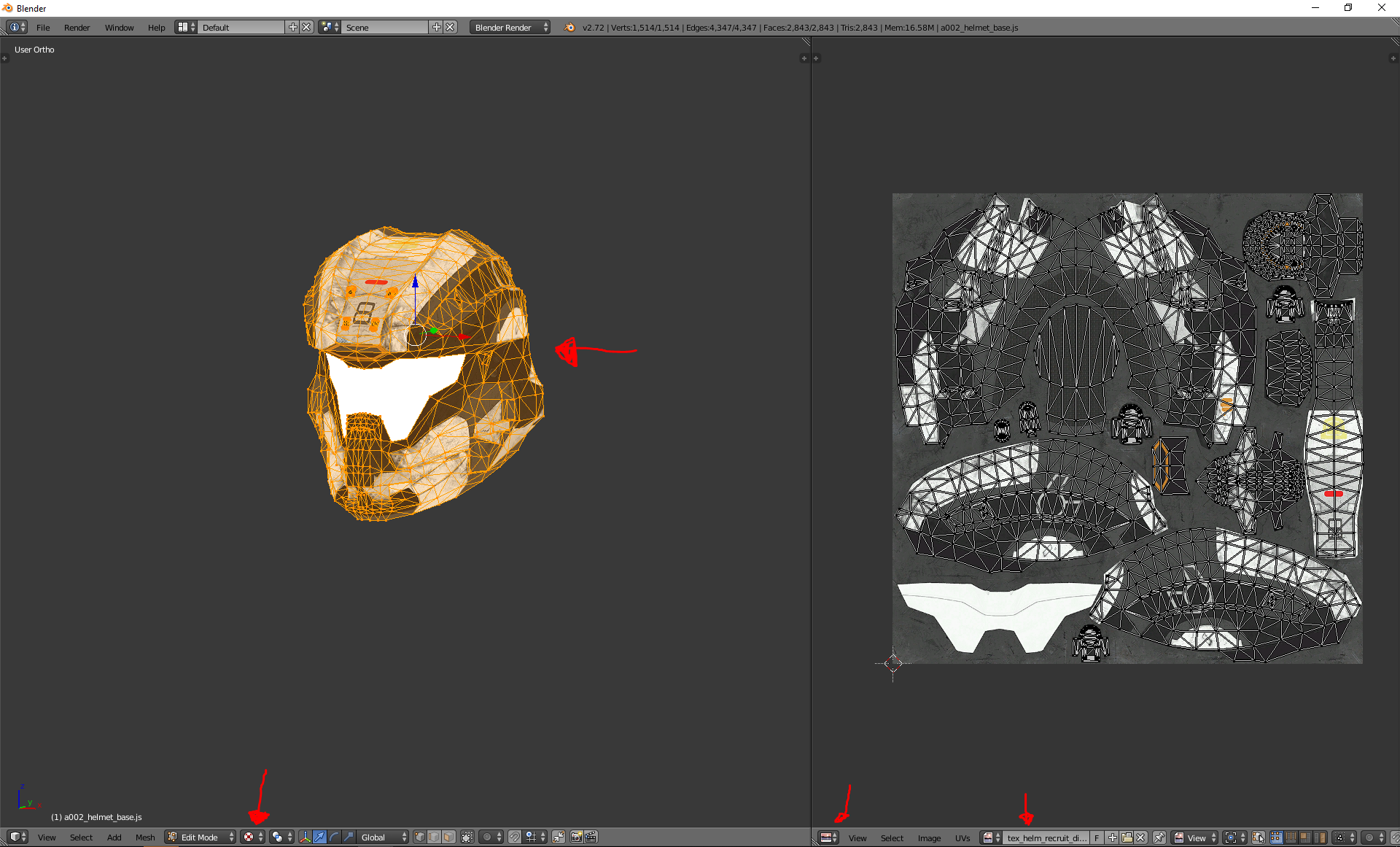Click OpenGL render animation clapper icon
The image size is (1400, 847).
[x=591, y=837]
